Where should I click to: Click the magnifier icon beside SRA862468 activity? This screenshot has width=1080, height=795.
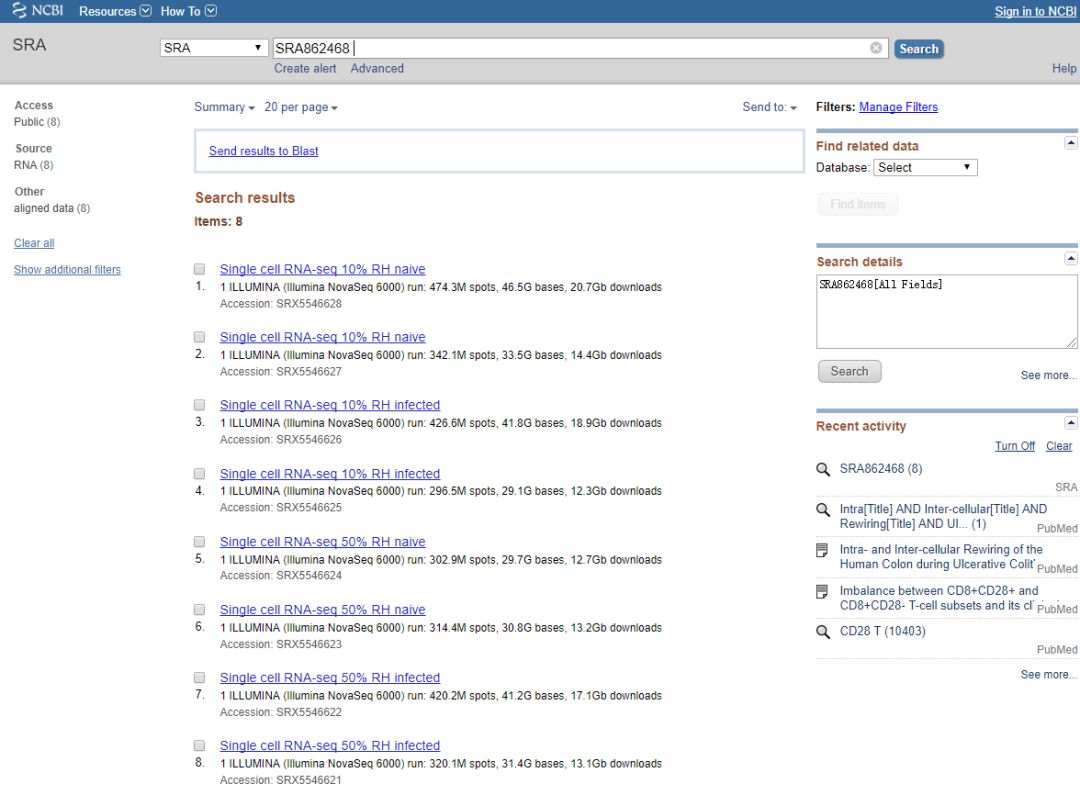click(823, 468)
